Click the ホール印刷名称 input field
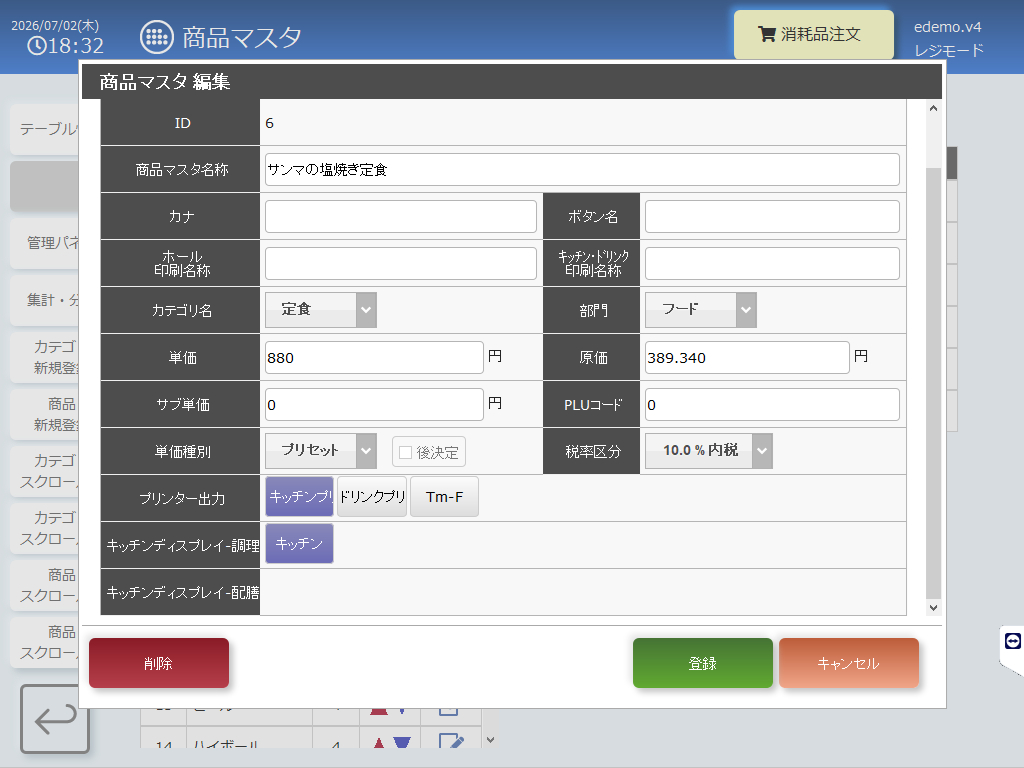The height and width of the screenshot is (768, 1024). [400, 263]
